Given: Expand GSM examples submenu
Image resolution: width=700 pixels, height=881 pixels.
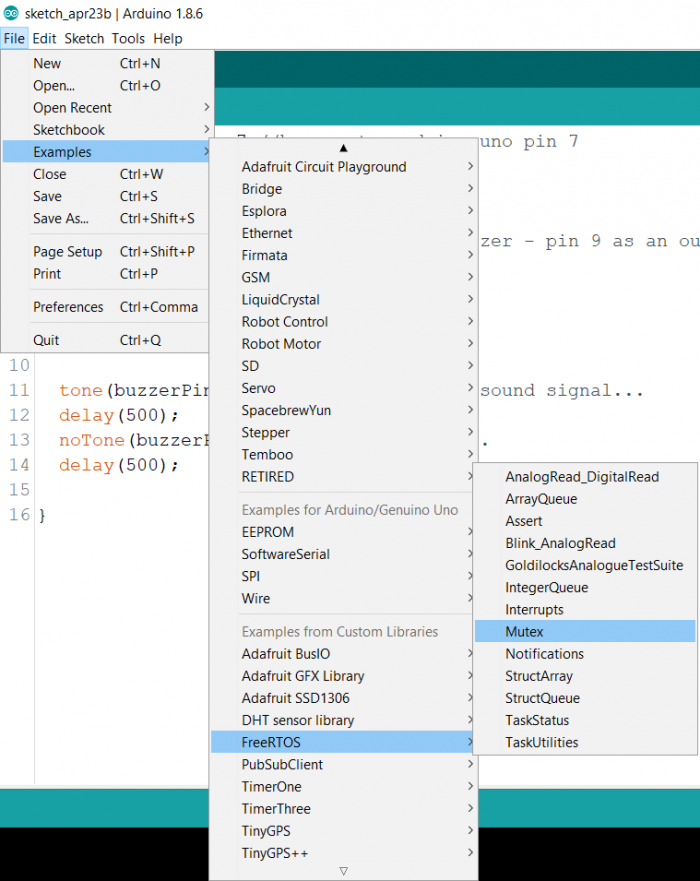Looking at the screenshot, I should 344,277.
